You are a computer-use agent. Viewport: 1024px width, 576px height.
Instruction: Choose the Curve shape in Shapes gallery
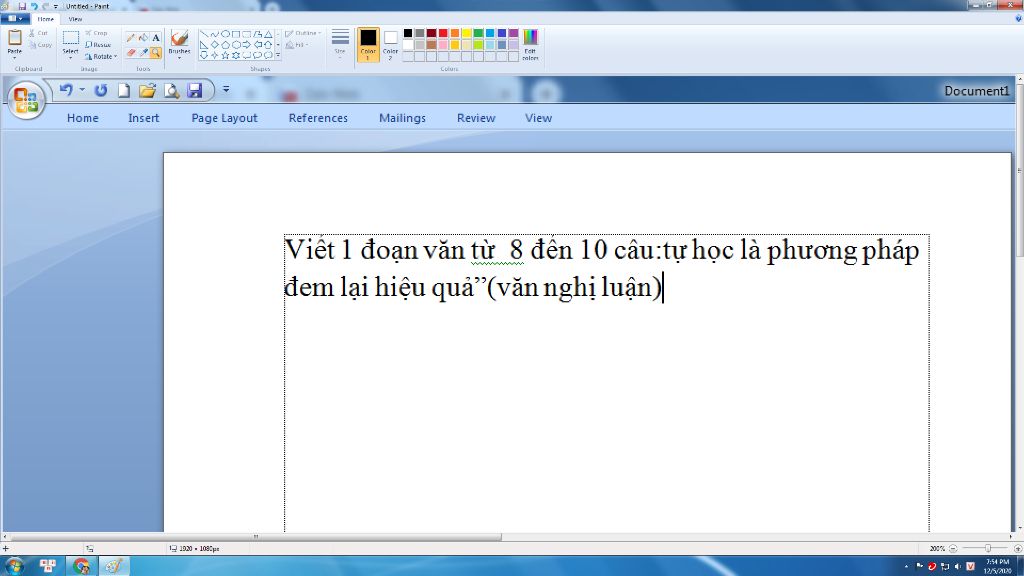tap(214, 34)
